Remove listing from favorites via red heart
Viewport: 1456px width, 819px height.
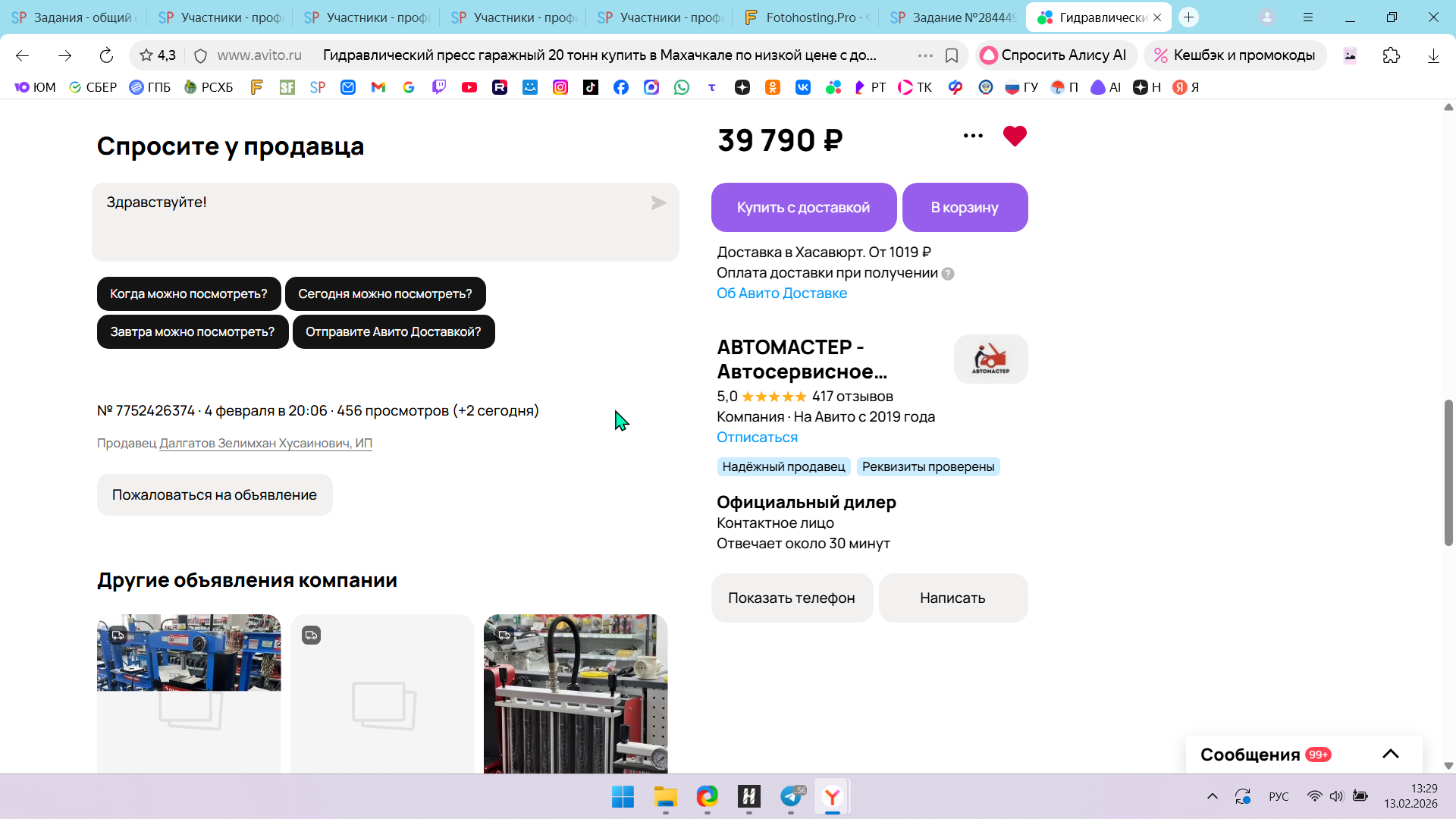pos(1014,136)
